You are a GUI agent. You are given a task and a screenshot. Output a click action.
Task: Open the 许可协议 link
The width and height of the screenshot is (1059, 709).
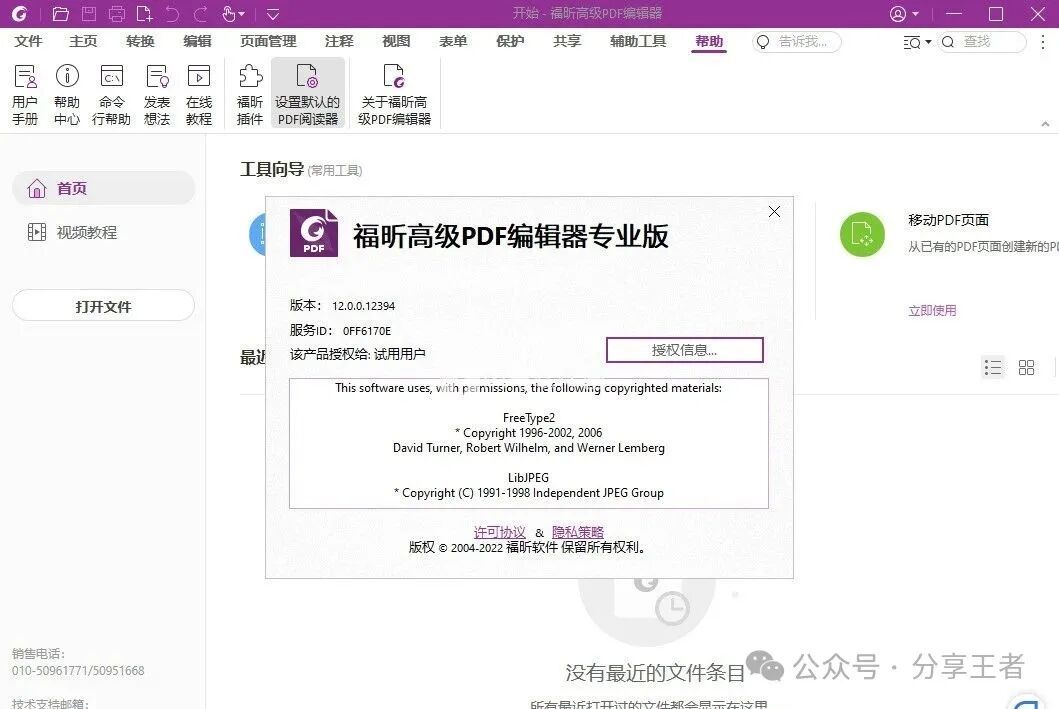(499, 532)
